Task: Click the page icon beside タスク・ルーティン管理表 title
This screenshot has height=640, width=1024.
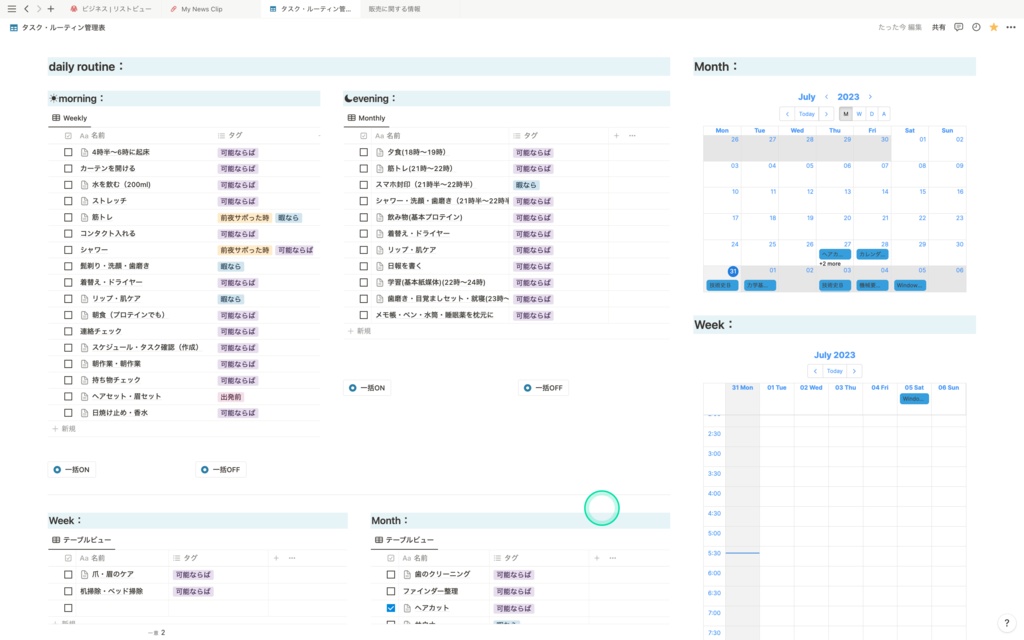Action: pyautogui.click(x=14, y=27)
